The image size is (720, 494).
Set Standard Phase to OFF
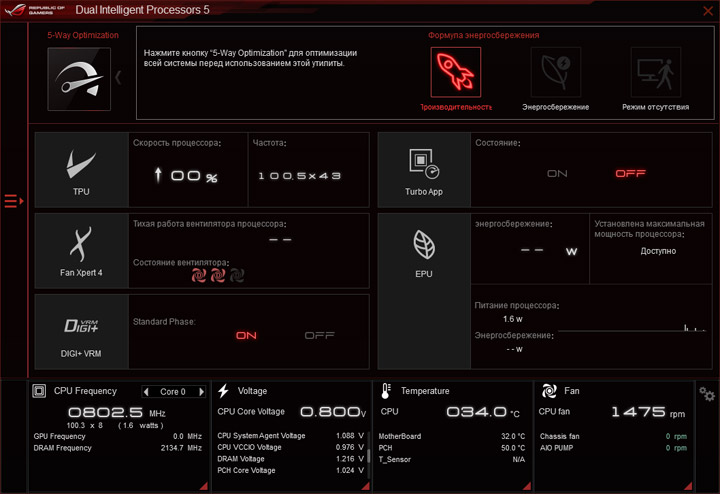pyautogui.click(x=320, y=336)
